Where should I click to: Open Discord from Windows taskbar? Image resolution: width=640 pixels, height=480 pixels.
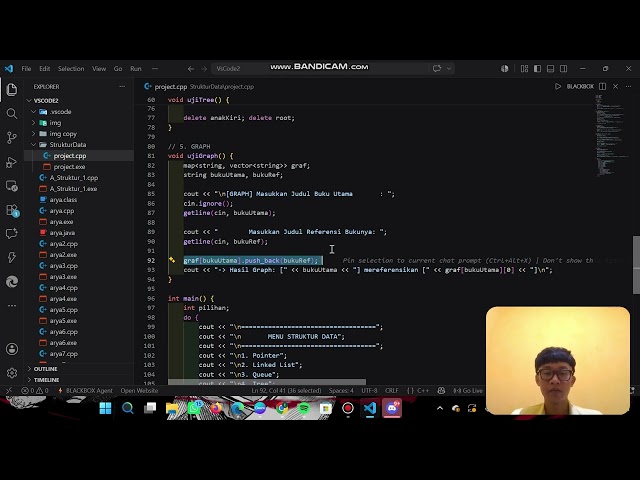coord(392,408)
